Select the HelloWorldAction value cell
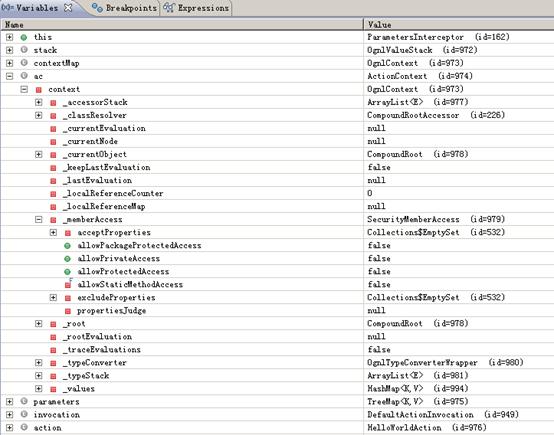This screenshot has height=435, width=554. [459, 428]
